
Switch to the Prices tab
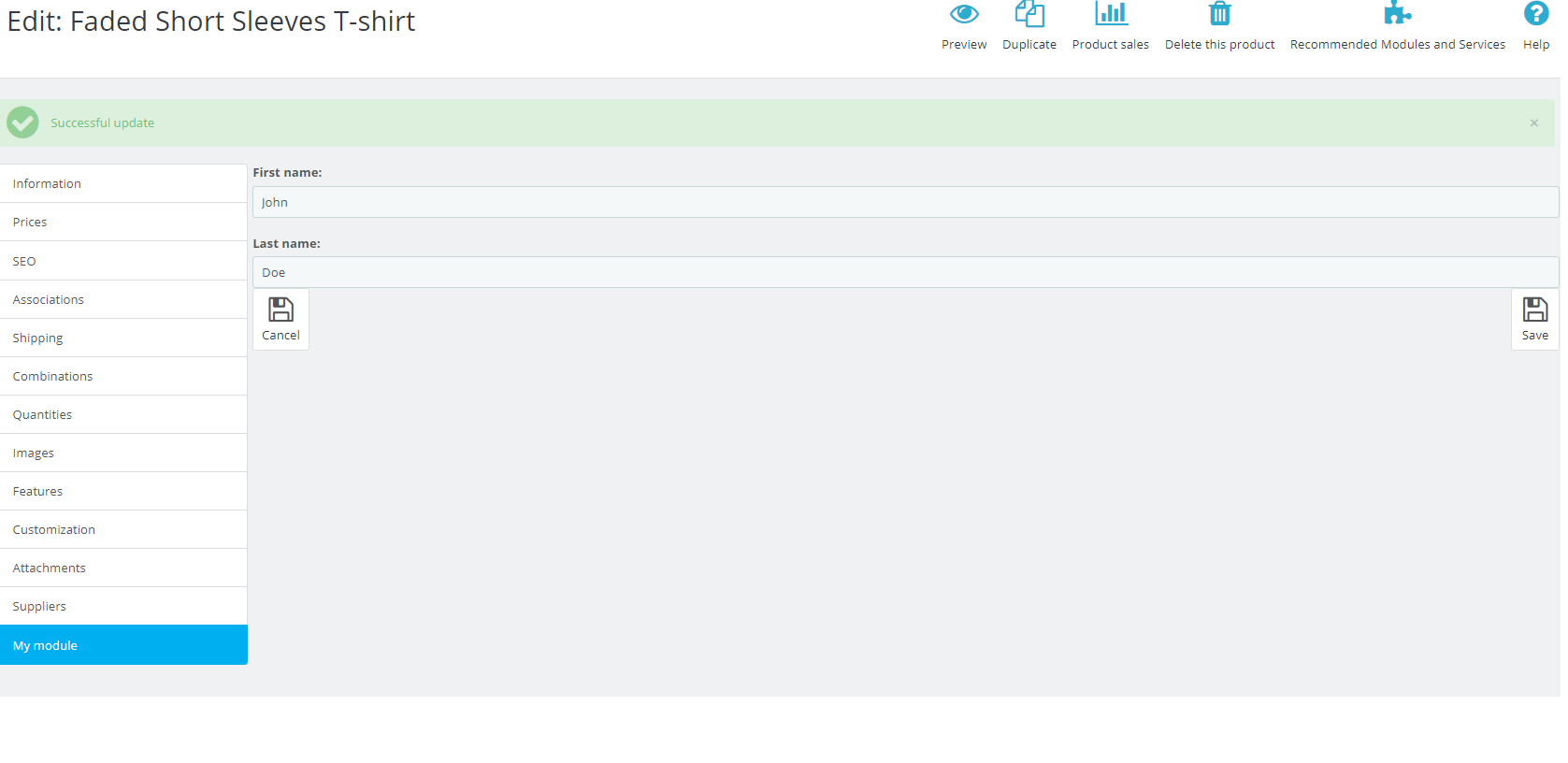[x=123, y=222]
